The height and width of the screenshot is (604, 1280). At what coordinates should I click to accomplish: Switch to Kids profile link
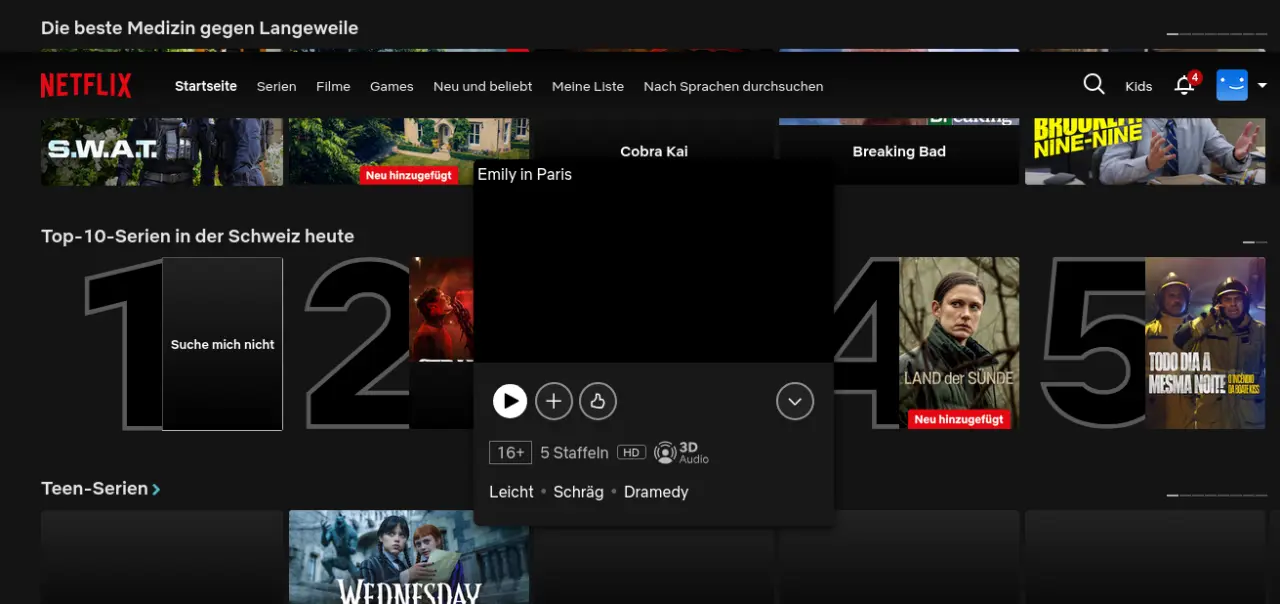[1139, 86]
